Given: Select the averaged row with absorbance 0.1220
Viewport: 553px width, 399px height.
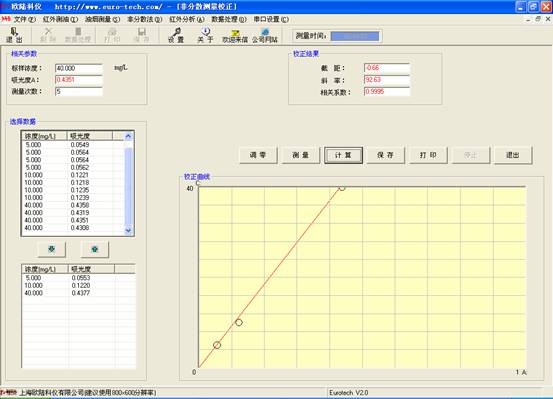Looking at the screenshot, I should point(79,285).
